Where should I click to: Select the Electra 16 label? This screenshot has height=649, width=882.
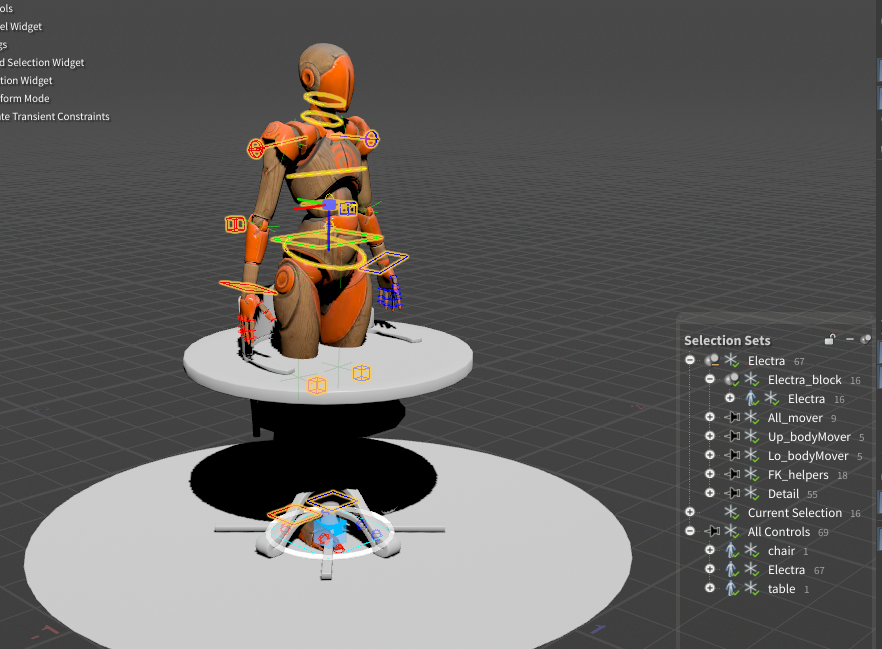806,399
